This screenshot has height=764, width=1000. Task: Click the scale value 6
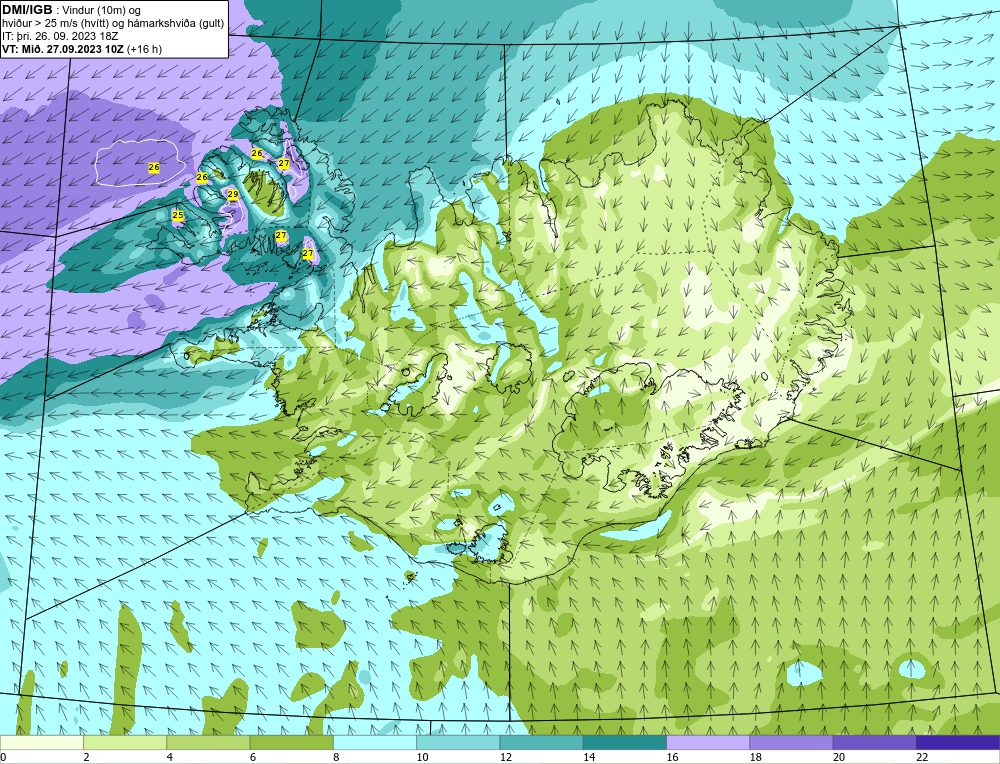pyautogui.click(x=253, y=757)
